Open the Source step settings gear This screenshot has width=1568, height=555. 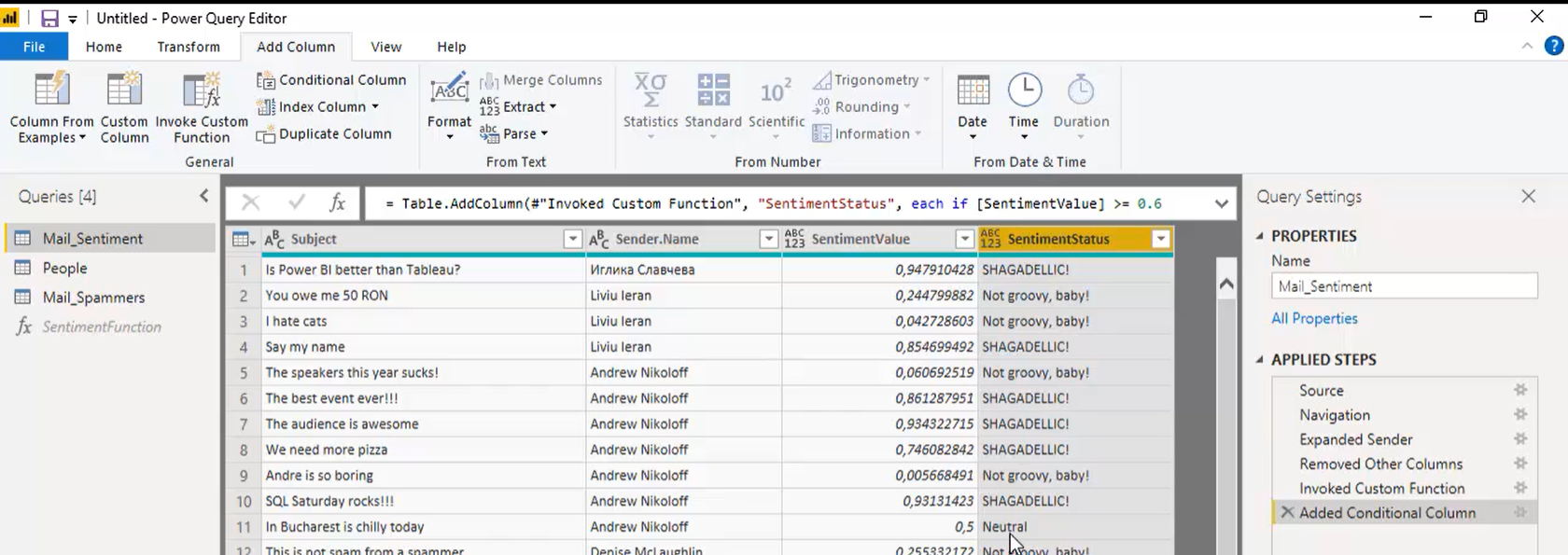[1520, 390]
